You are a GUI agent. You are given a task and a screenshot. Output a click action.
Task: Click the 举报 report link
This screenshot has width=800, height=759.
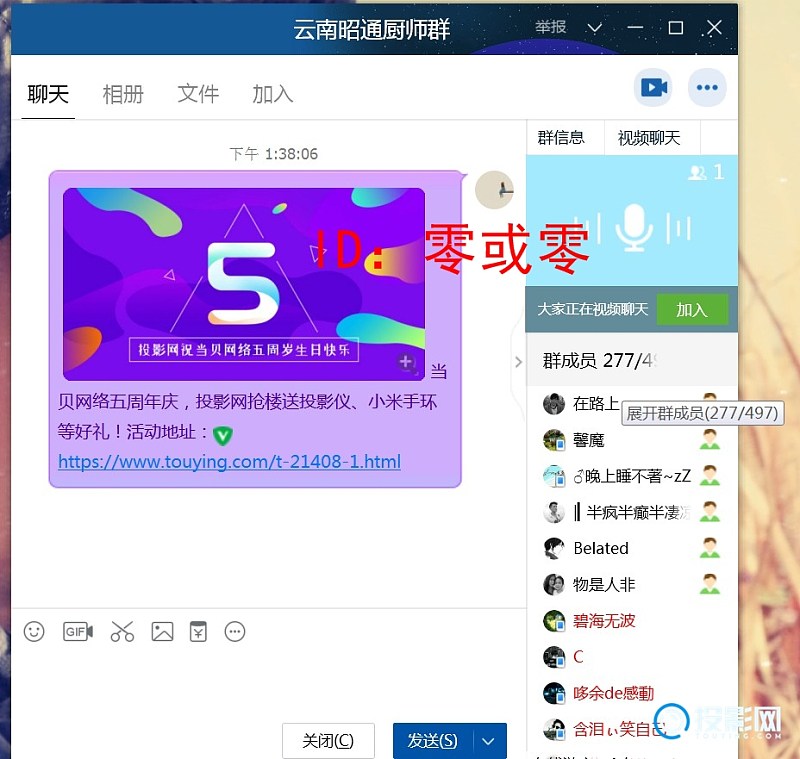pyautogui.click(x=551, y=27)
